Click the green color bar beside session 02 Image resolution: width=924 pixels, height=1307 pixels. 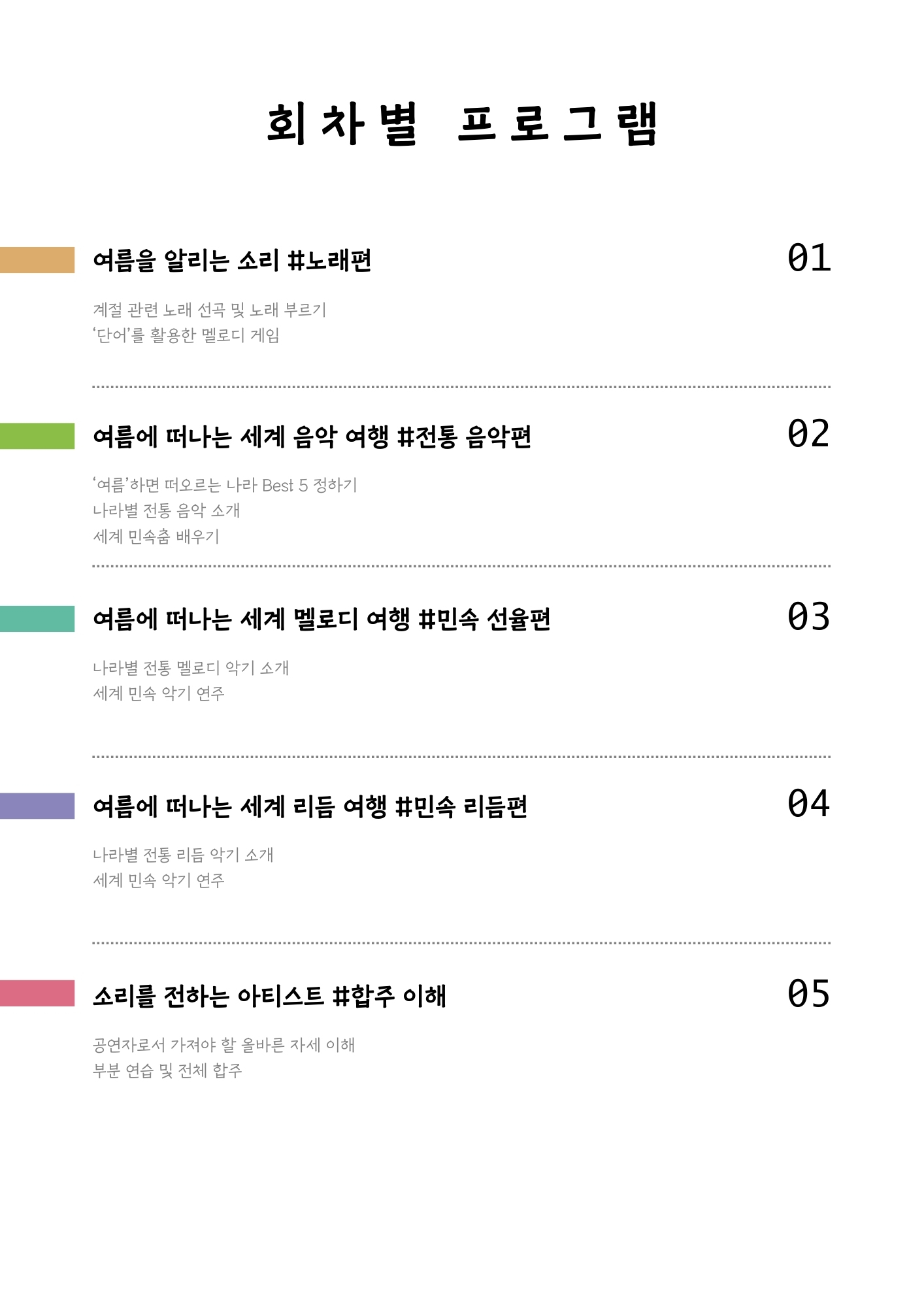(37, 436)
